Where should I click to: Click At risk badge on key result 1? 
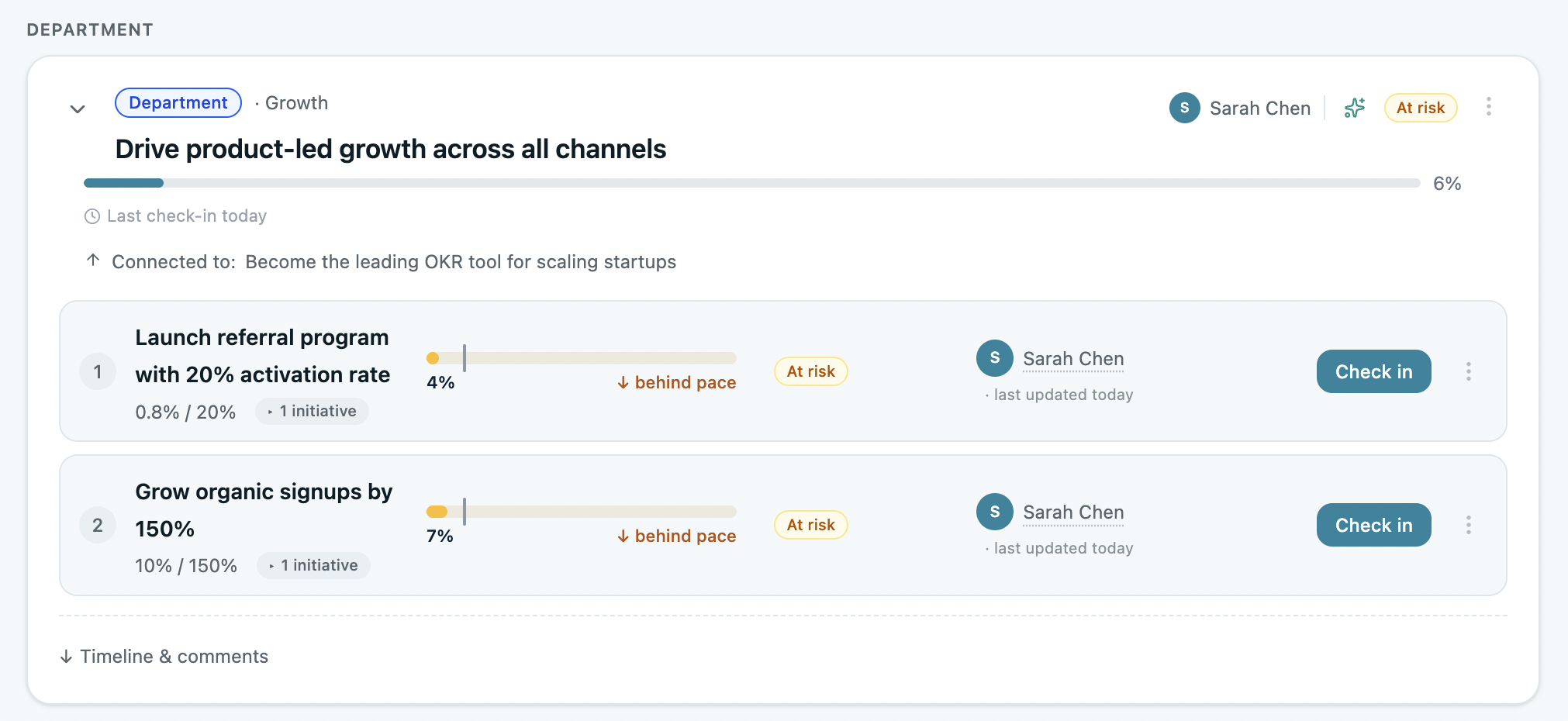(x=811, y=371)
